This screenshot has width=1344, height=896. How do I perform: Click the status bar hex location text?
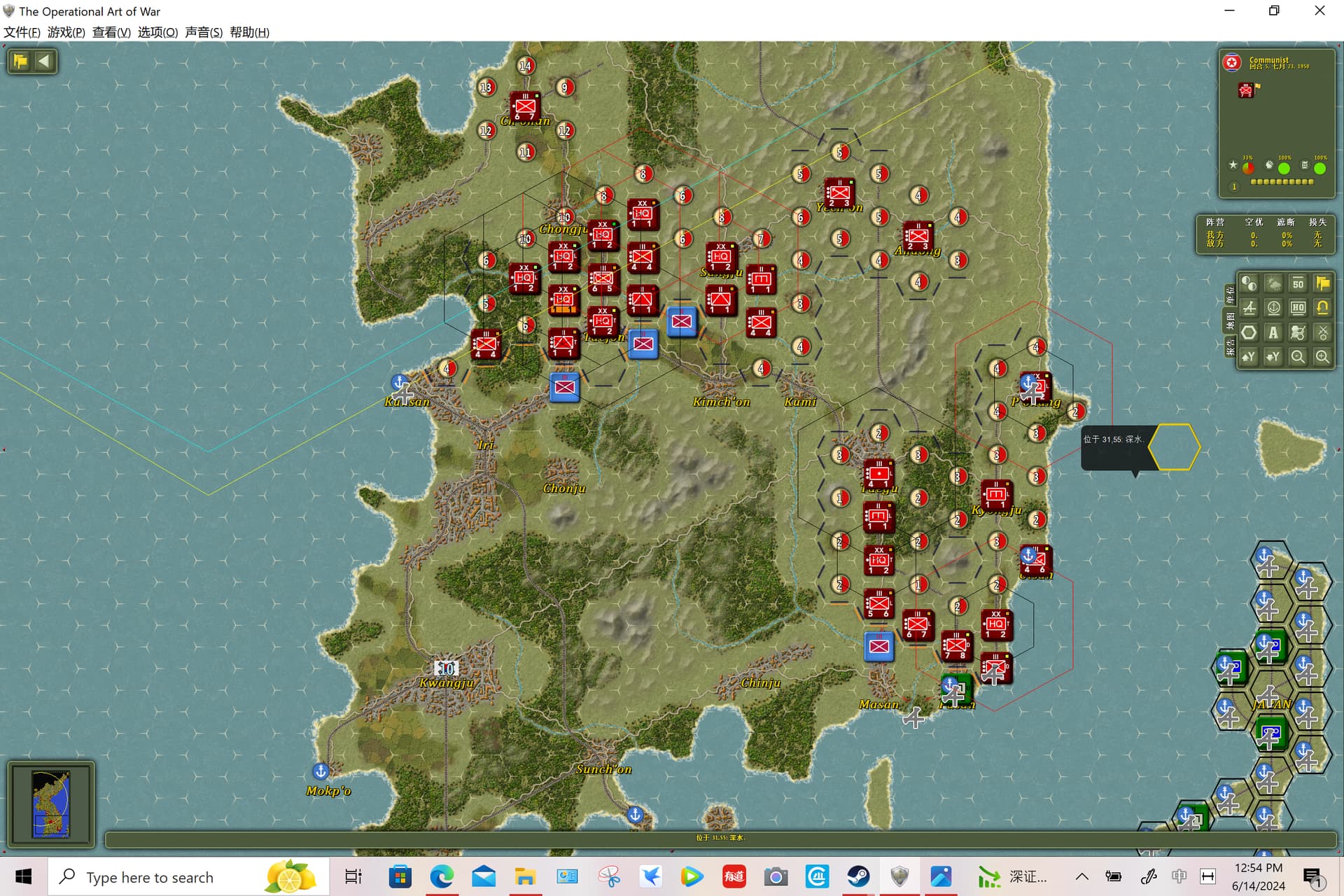click(720, 837)
